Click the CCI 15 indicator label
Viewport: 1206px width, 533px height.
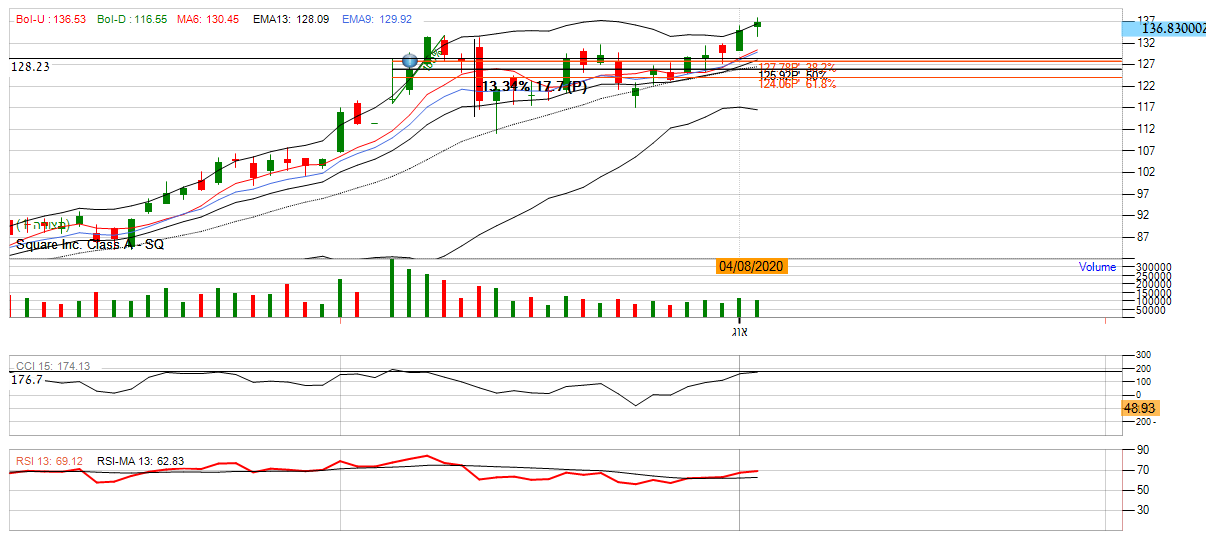tap(52, 366)
